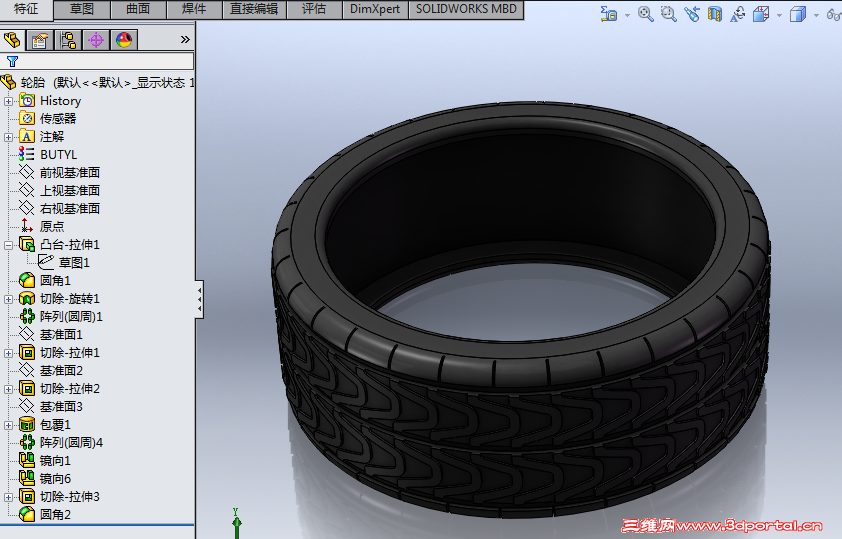Select the 切除-拉伸1 cut-extrude icon
This screenshot has width=842, height=539.
point(27,352)
